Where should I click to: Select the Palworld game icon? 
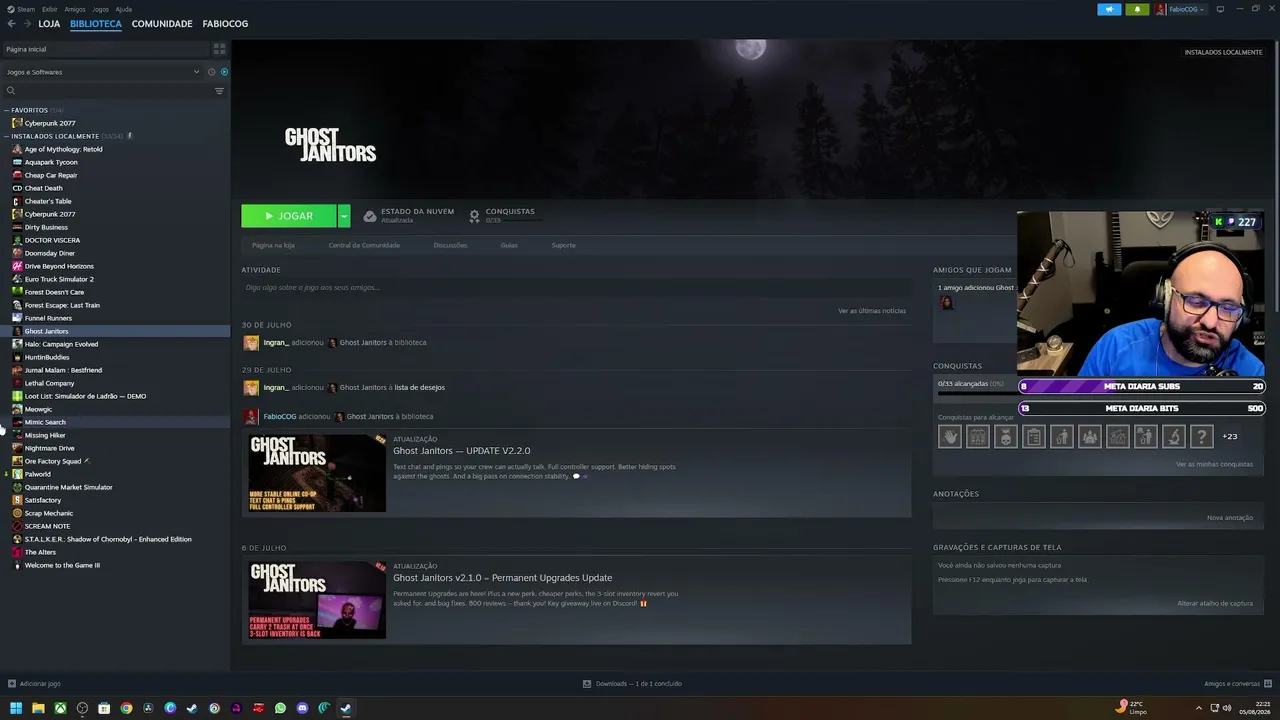tap(17, 474)
